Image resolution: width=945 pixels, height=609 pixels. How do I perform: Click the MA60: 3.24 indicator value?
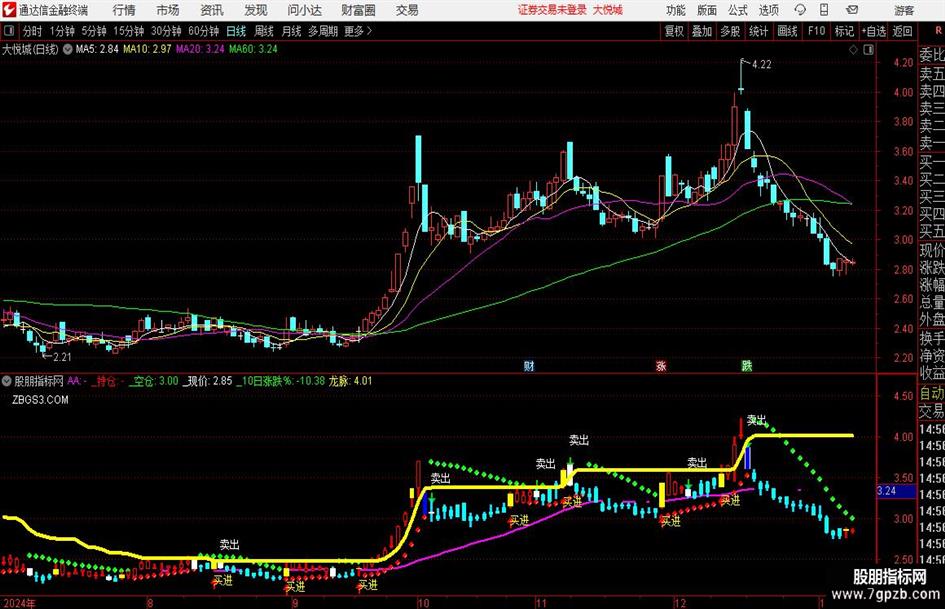[x=253, y=49]
